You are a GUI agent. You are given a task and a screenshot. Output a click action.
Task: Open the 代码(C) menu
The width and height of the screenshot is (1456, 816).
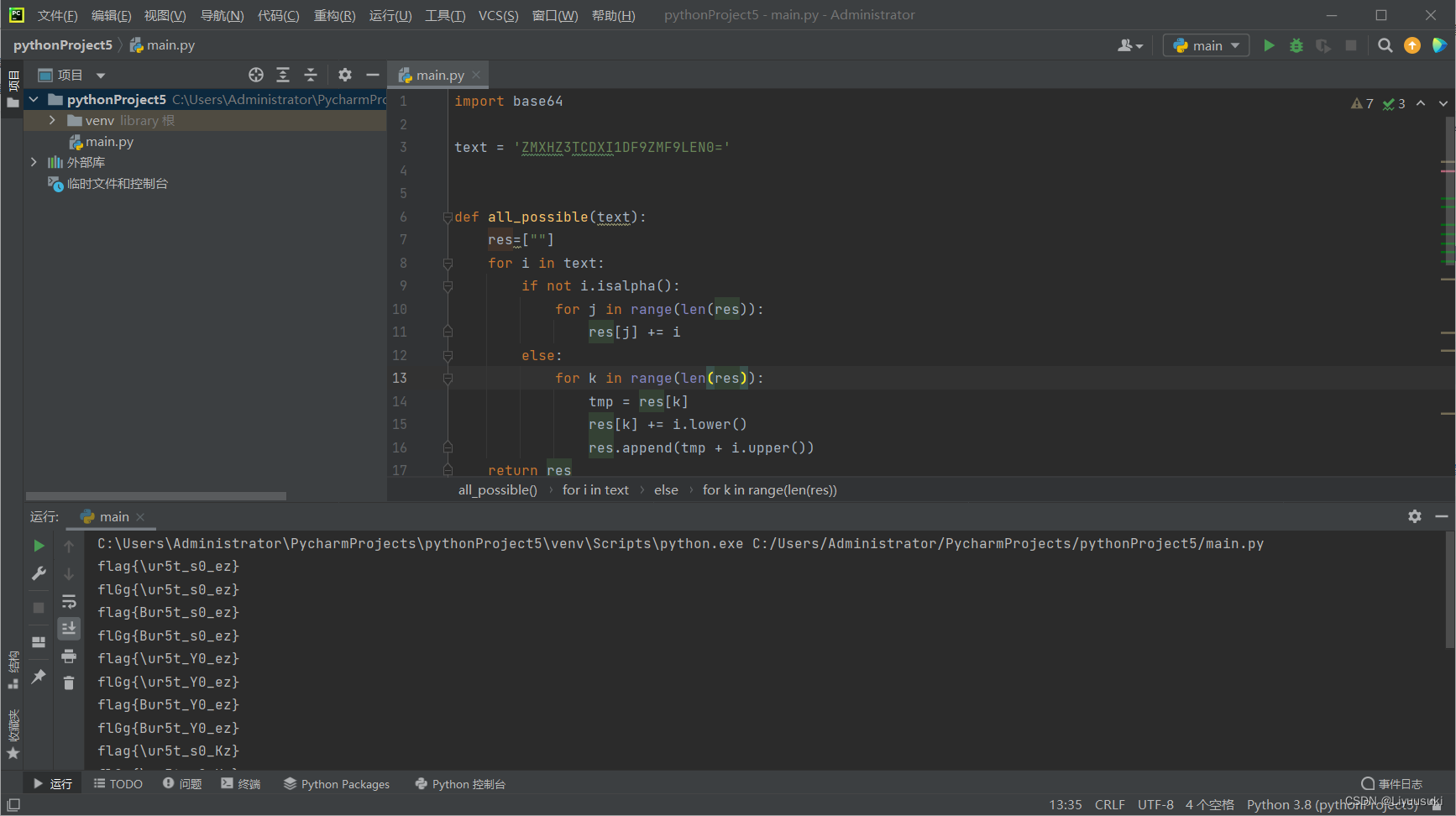(278, 15)
